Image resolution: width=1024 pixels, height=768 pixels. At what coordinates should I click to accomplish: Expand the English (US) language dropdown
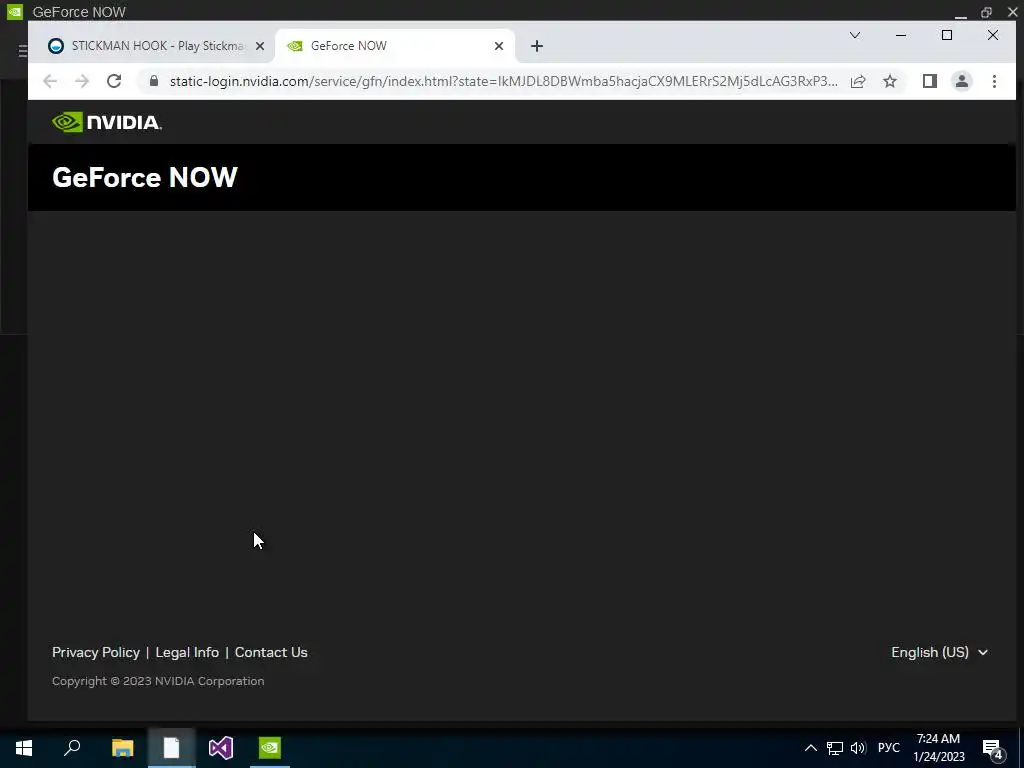tap(940, 652)
